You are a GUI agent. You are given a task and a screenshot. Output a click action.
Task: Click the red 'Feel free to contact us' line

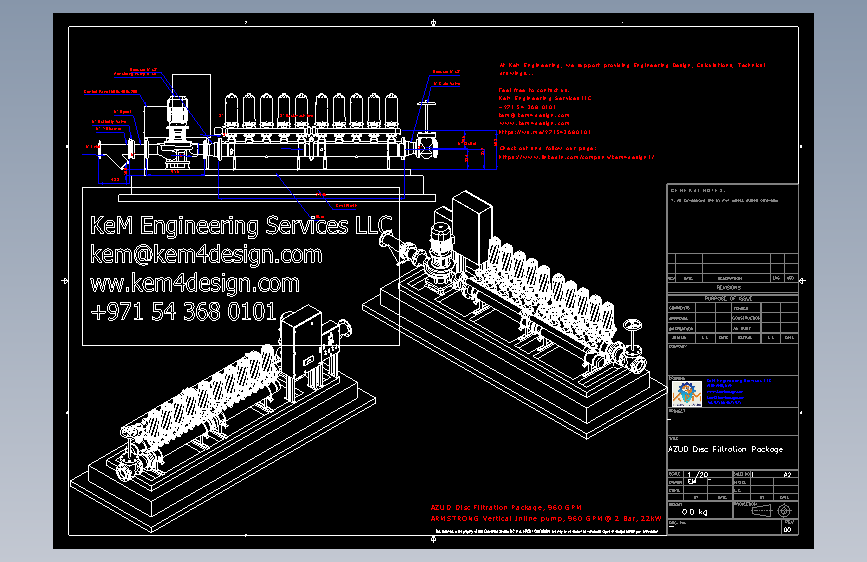click(534, 90)
